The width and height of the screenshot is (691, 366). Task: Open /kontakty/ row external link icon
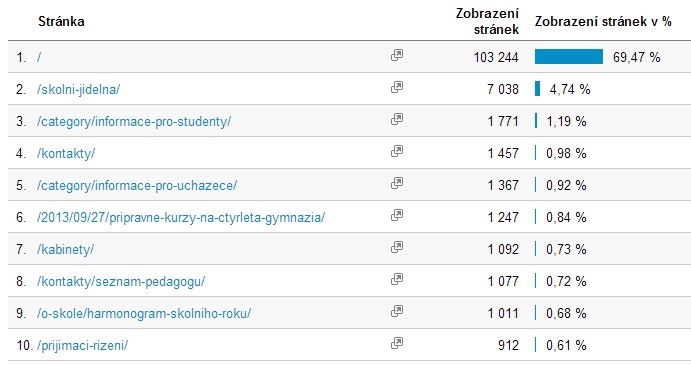(397, 152)
